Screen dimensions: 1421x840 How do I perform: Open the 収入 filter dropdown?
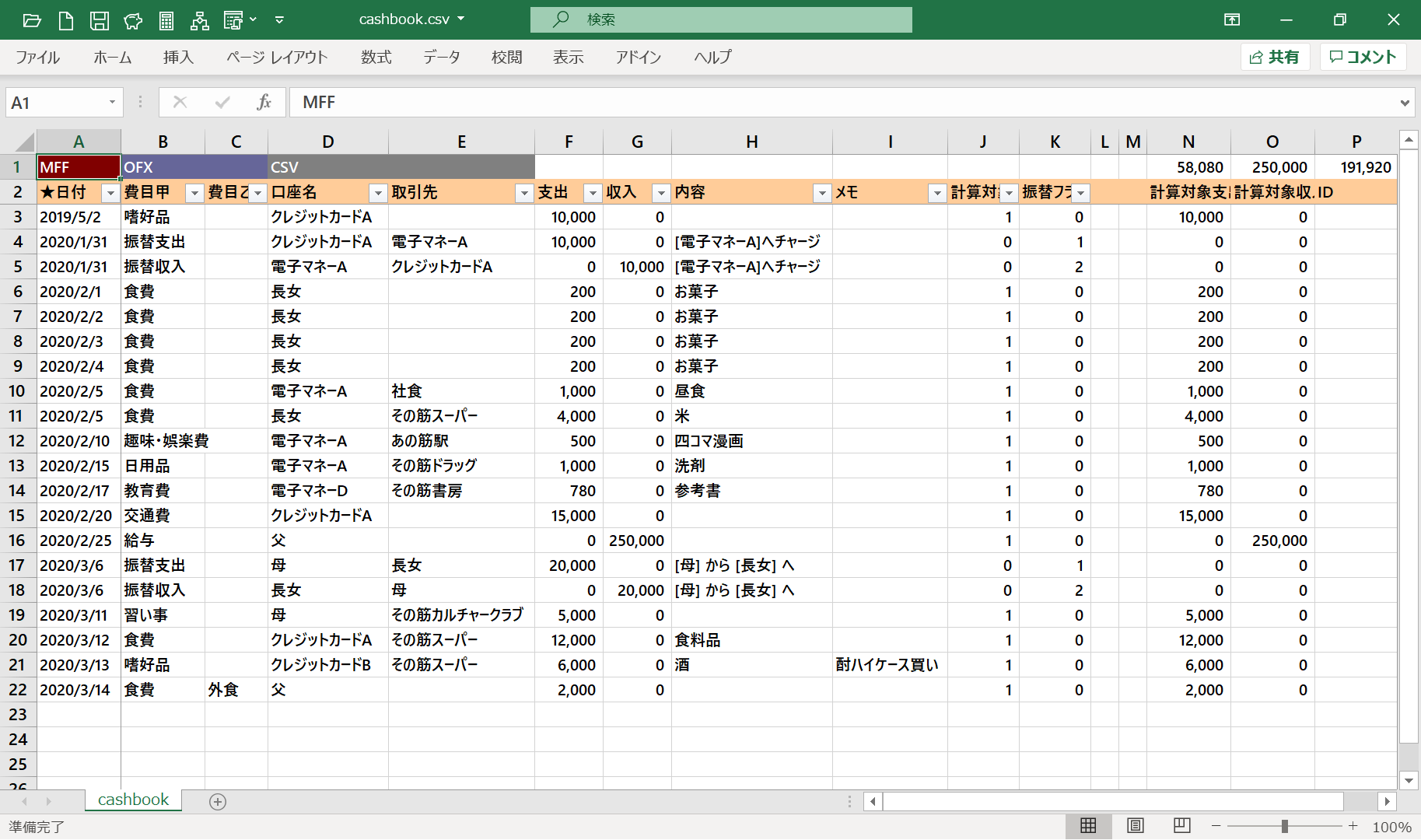coord(661,193)
